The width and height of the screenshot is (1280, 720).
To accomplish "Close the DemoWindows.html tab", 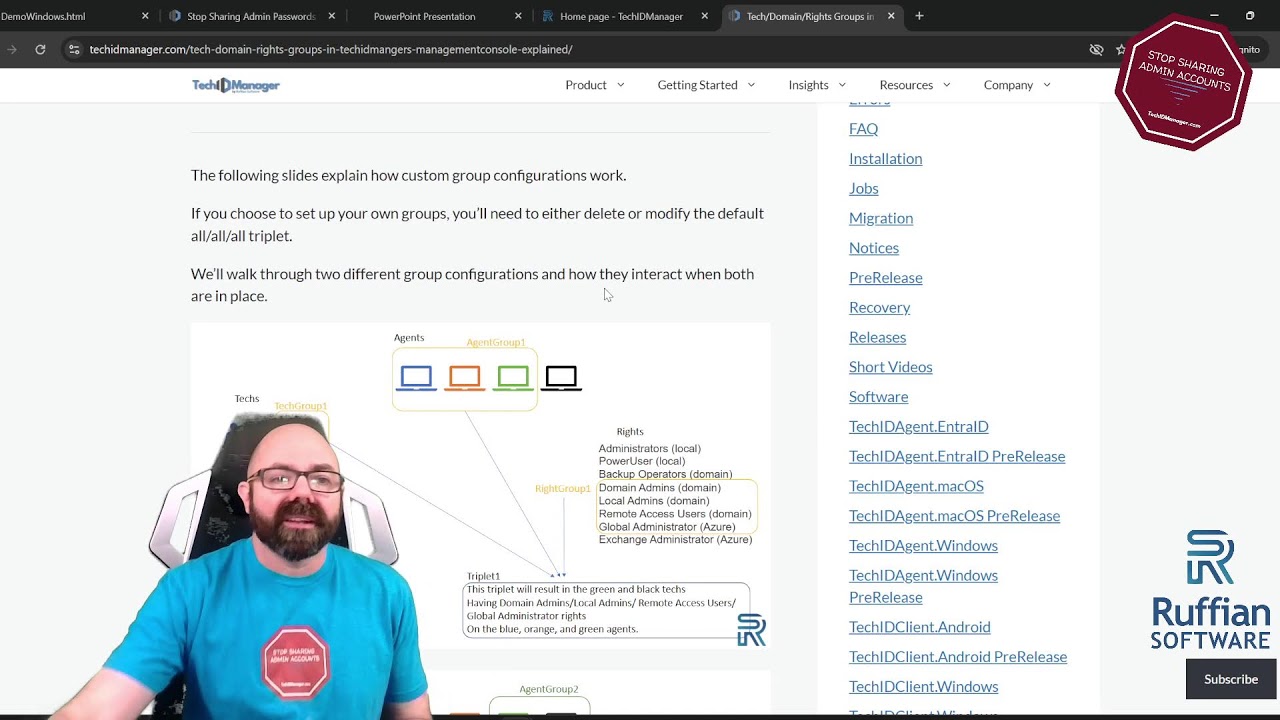I will pos(145,16).
